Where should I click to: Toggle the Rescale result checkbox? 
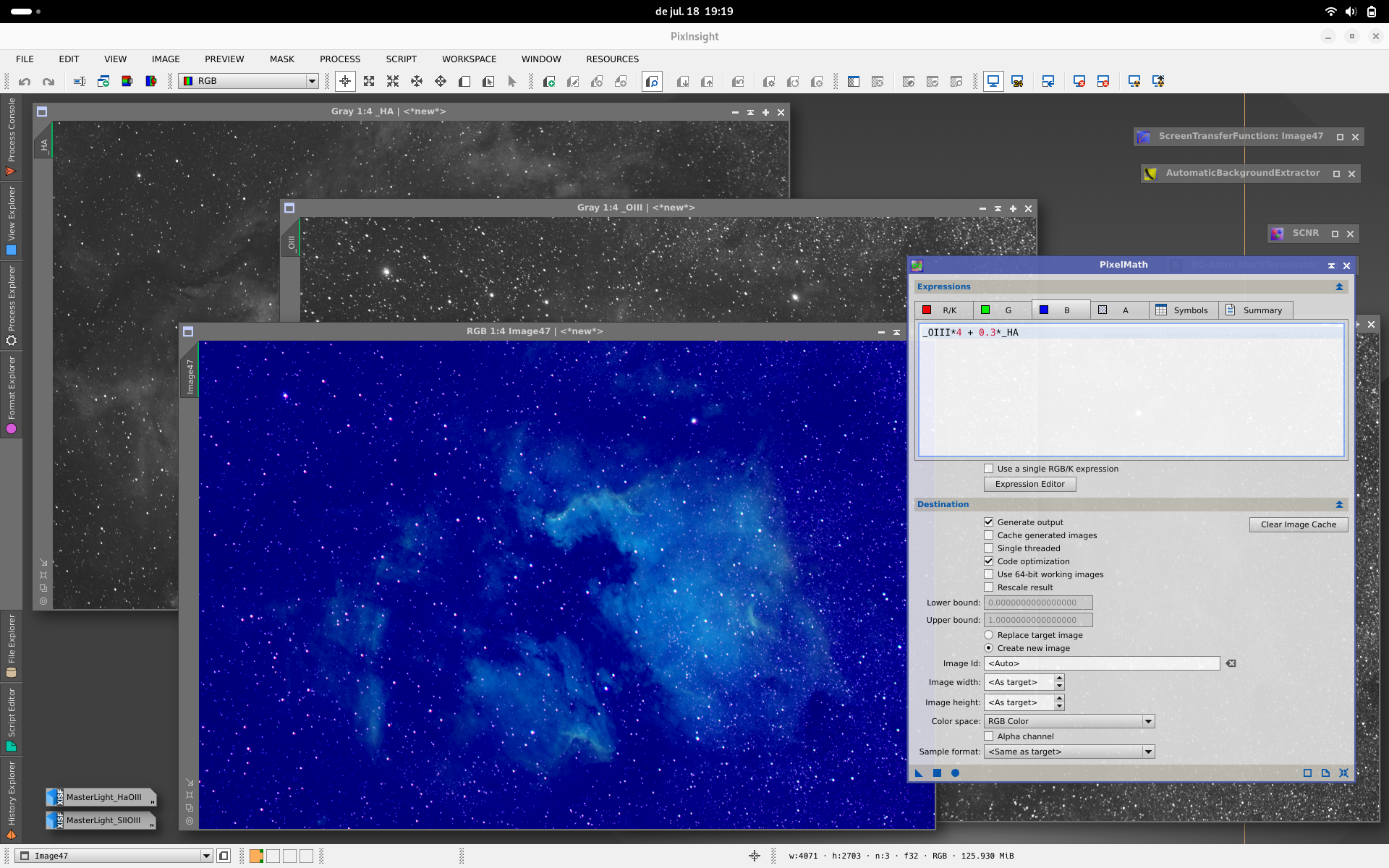pos(988,587)
